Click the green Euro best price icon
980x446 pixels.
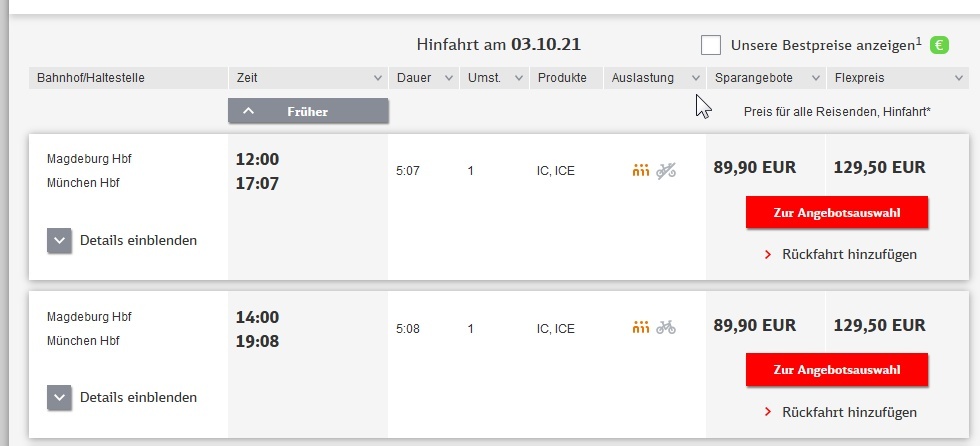pyautogui.click(x=939, y=45)
